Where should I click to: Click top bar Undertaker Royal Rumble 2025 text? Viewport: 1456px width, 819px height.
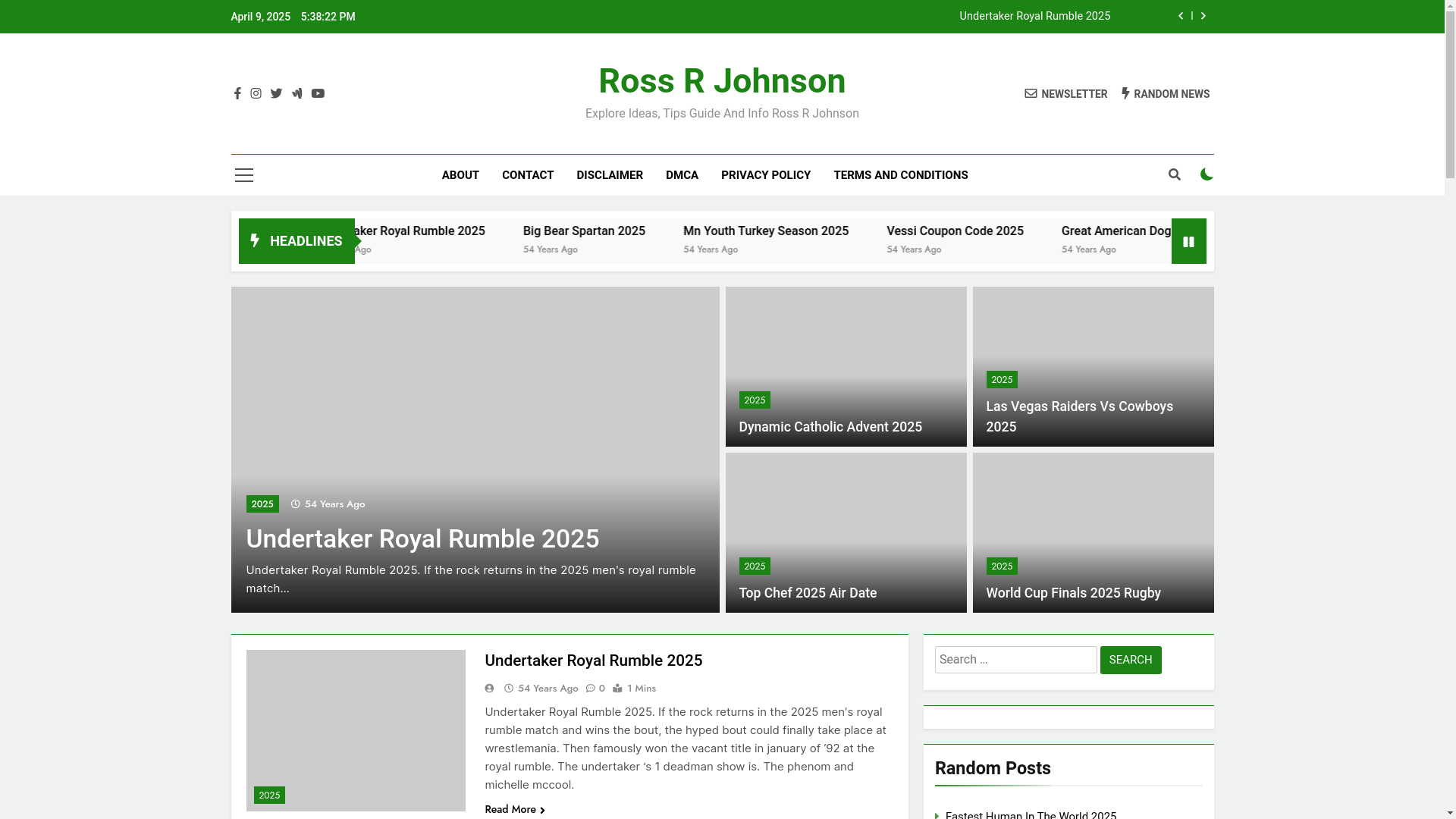[1034, 16]
